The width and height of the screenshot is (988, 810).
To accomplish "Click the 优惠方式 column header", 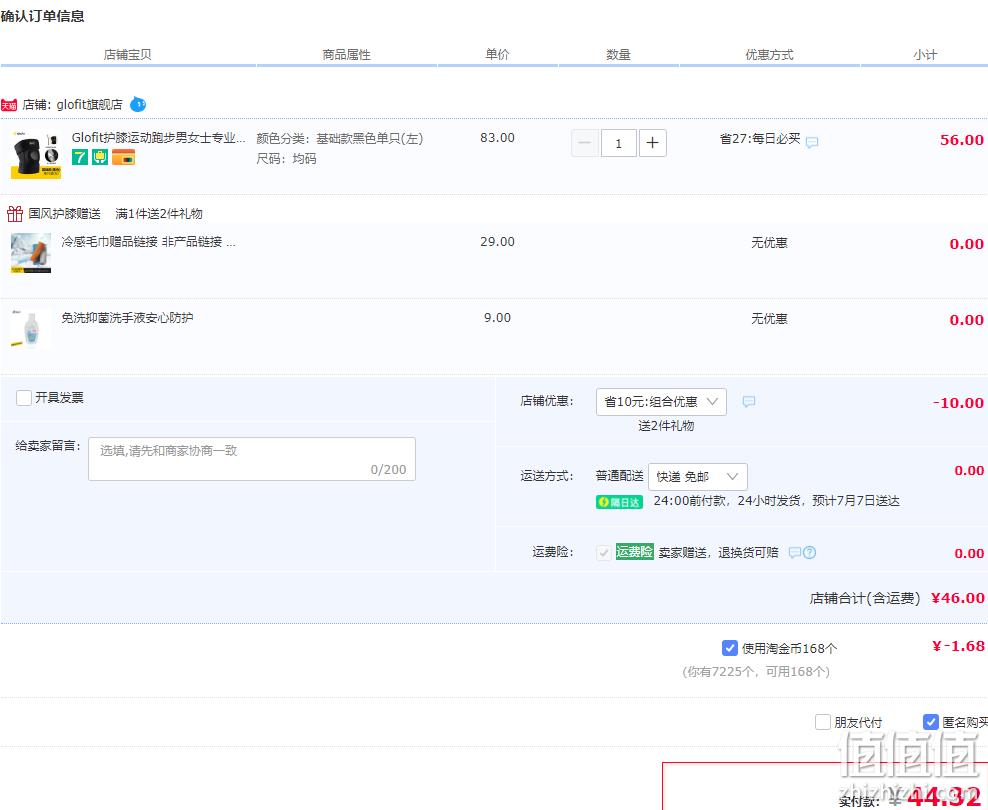I will coord(769,55).
